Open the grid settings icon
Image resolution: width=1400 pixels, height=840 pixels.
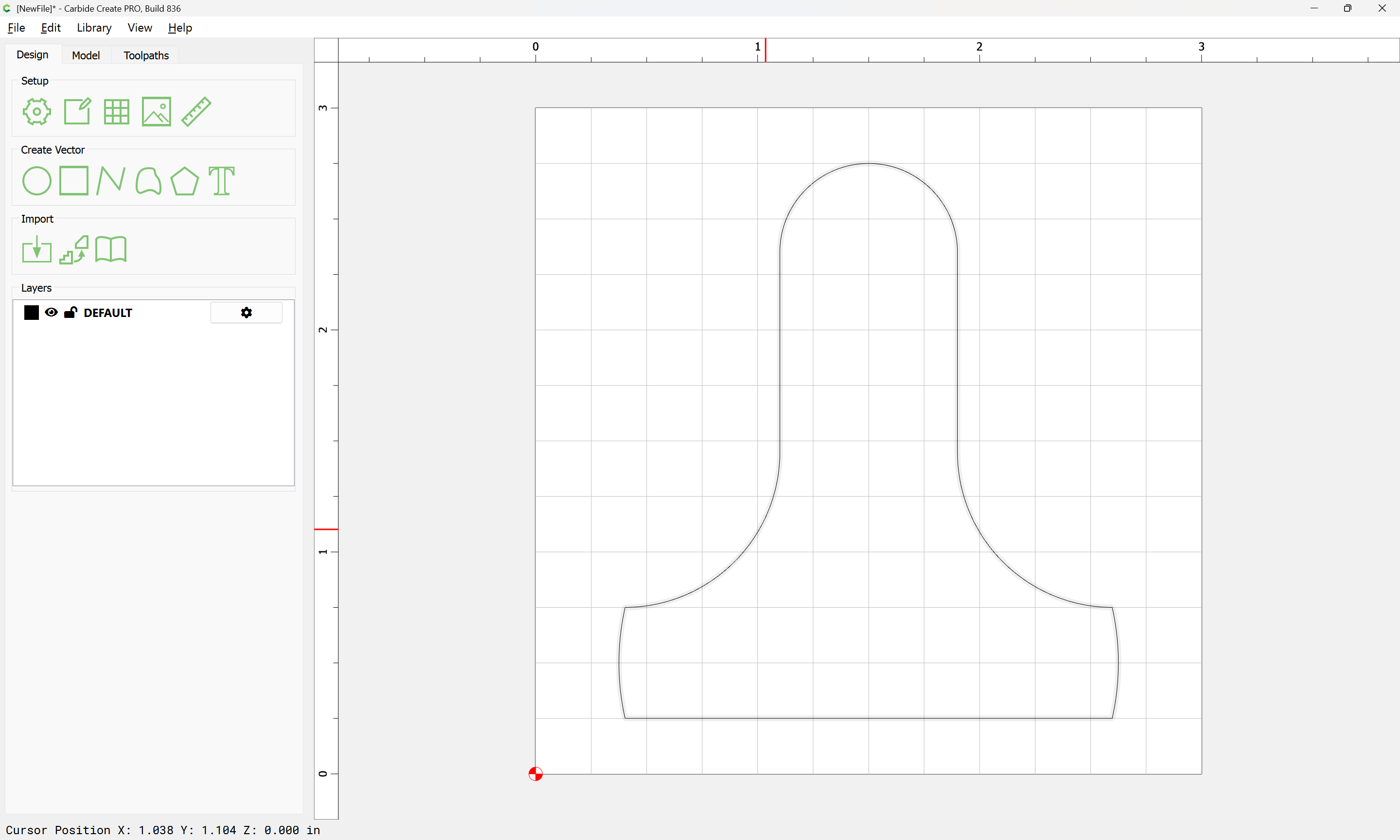tap(117, 111)
